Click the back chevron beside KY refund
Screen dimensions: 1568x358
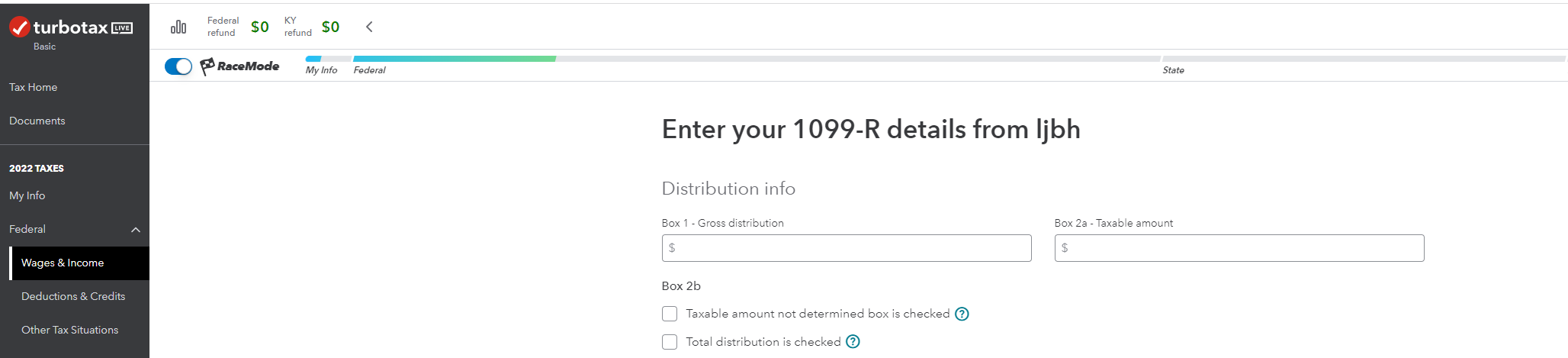point(369,27)
